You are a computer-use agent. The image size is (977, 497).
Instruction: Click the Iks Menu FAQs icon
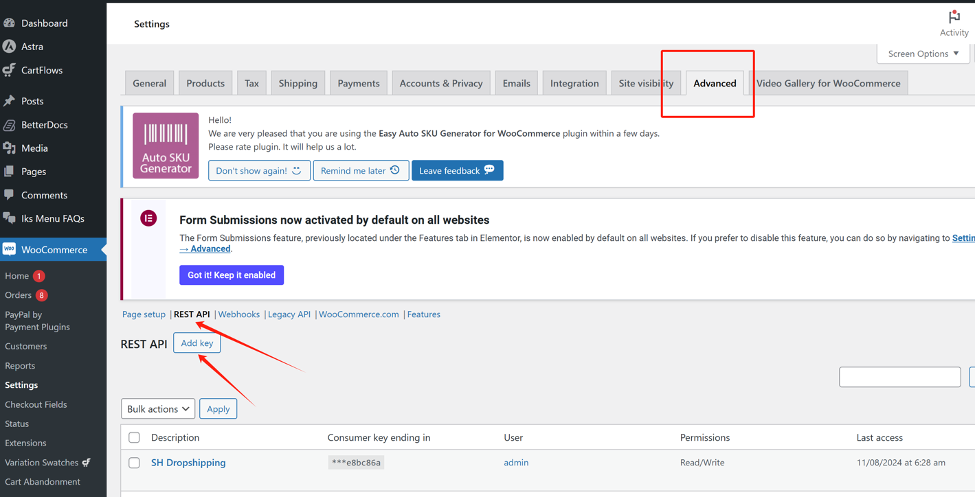(9, 218)
